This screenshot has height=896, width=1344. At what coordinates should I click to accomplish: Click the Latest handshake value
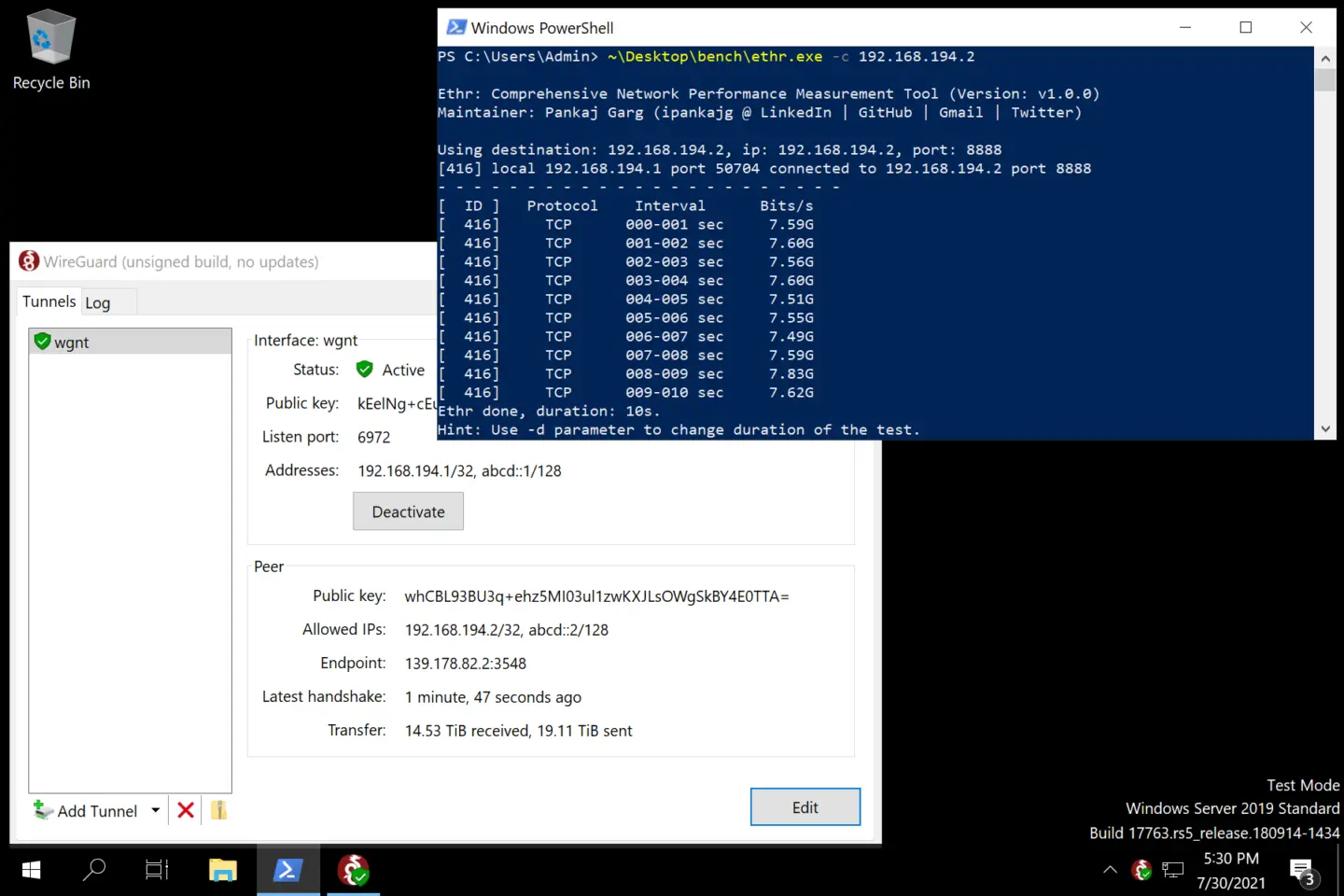tap(493, 697)
